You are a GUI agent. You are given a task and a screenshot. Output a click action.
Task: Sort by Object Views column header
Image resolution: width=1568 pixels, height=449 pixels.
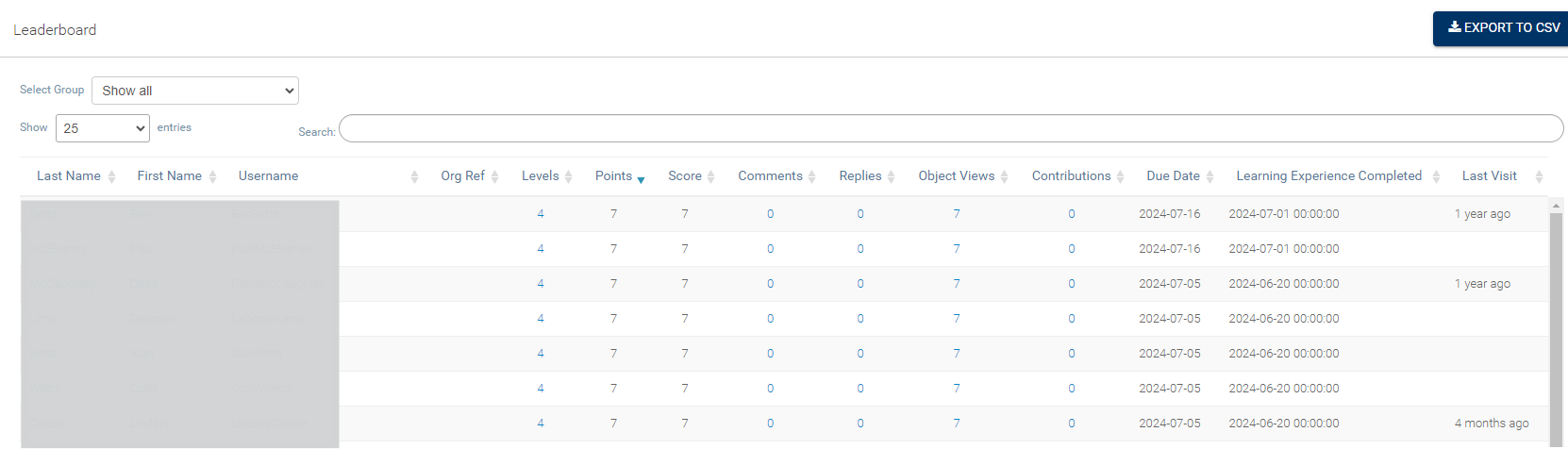coord(956,176)
